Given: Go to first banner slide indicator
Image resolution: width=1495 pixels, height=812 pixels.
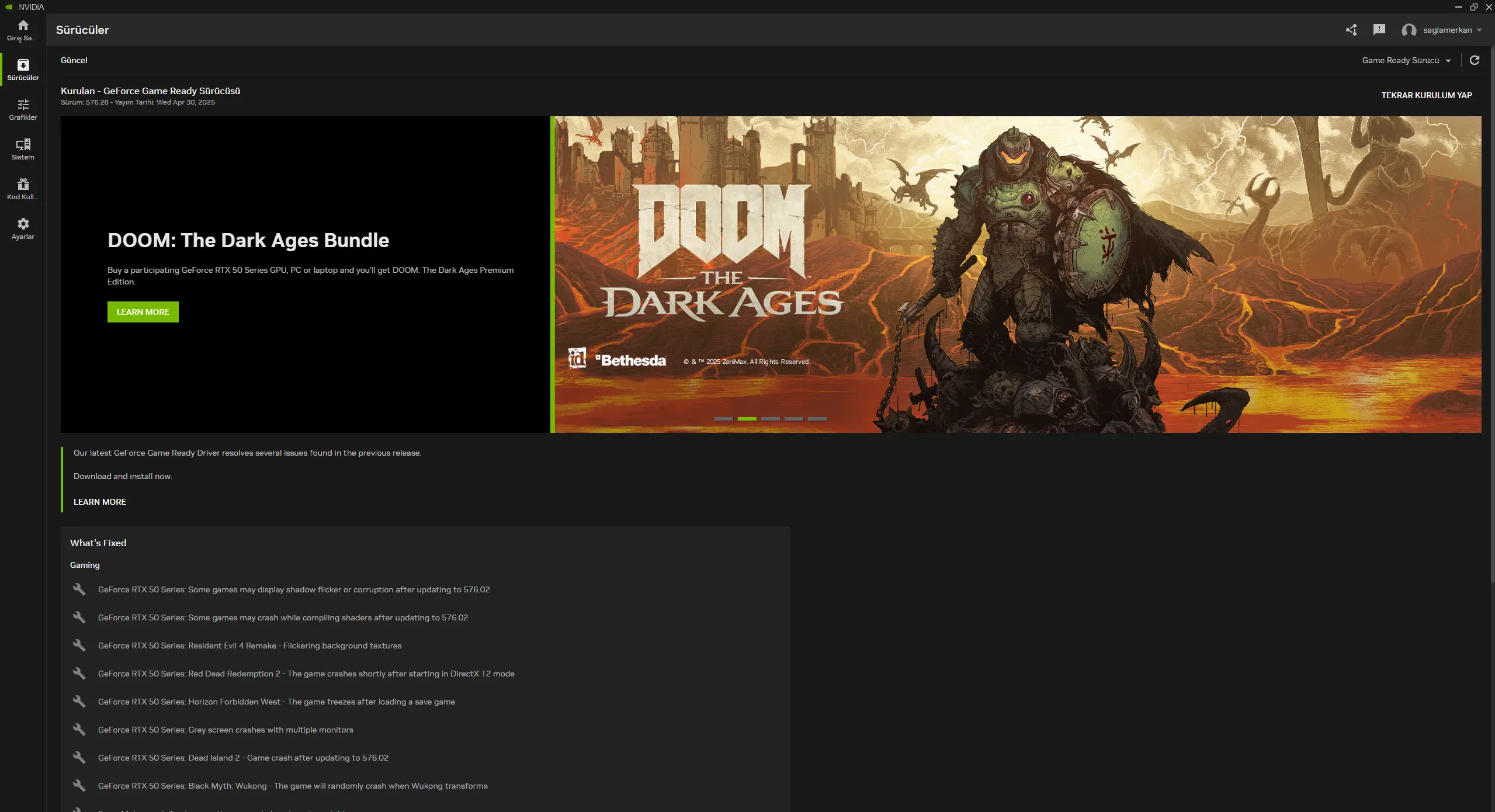Looking at the screenshot, I should pos(724,419).
